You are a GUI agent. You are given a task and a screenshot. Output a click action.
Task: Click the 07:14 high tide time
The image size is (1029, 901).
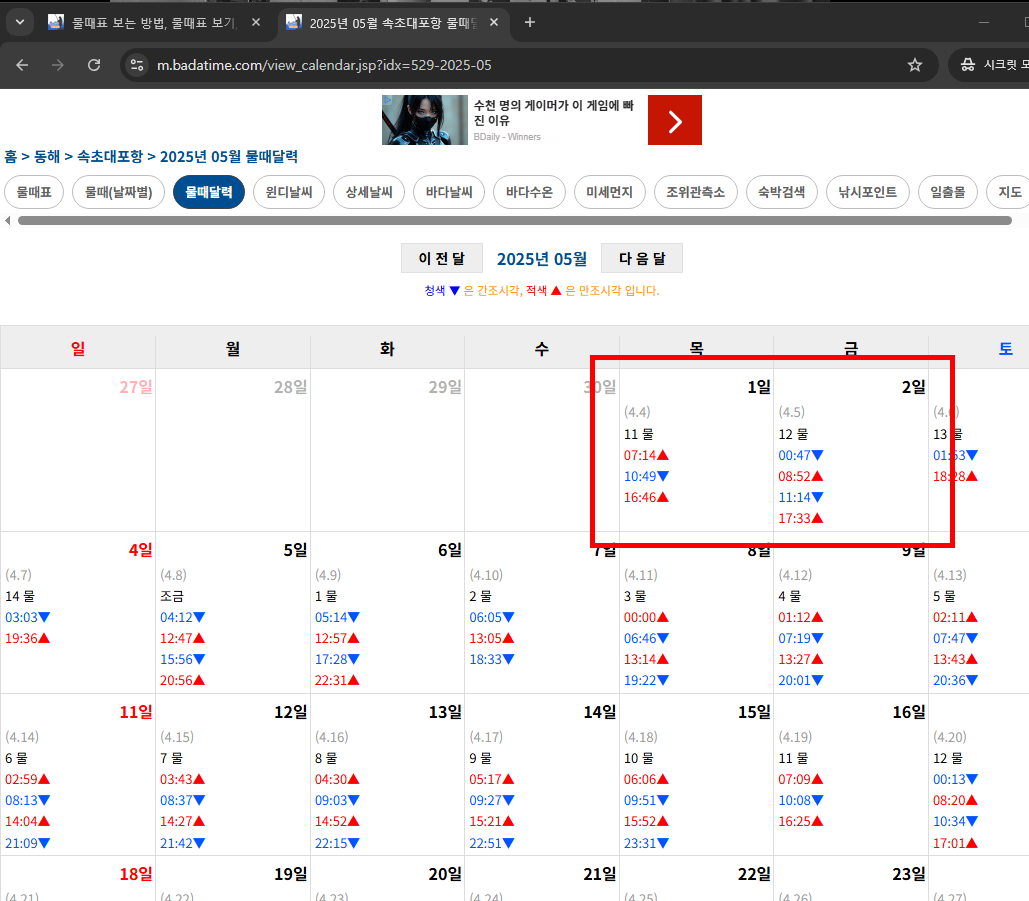point(646,455)
